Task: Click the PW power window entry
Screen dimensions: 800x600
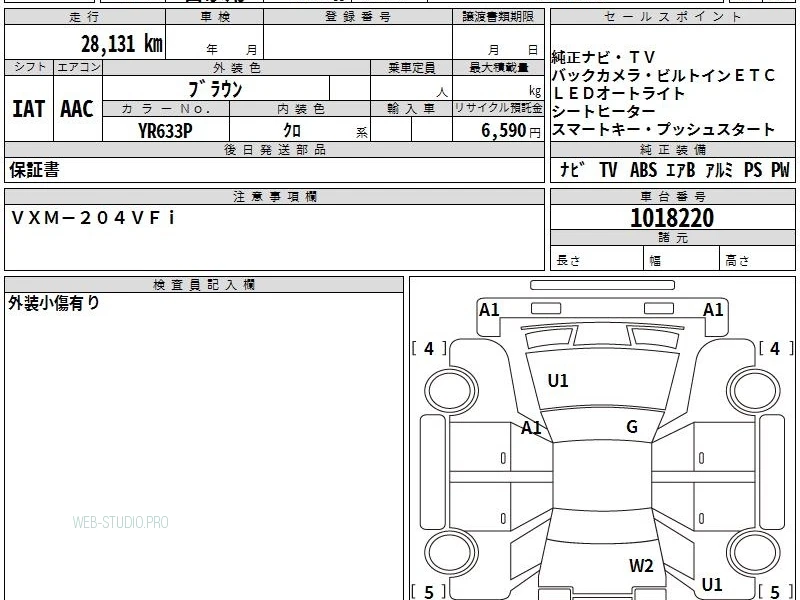Action: coord(780,170)
